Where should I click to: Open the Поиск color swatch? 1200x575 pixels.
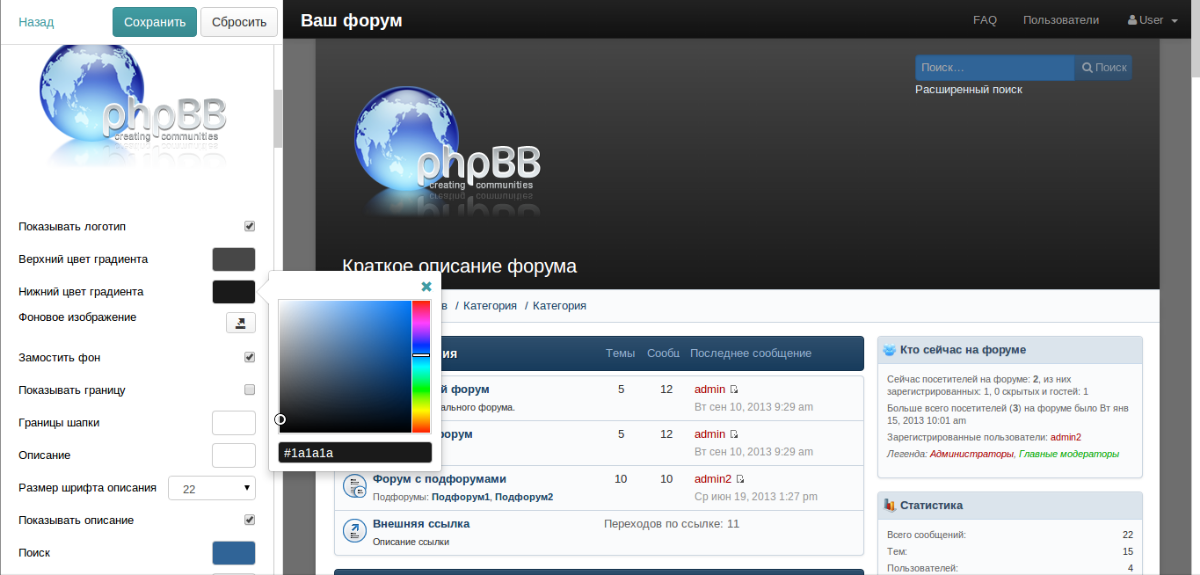pos(234,553)
